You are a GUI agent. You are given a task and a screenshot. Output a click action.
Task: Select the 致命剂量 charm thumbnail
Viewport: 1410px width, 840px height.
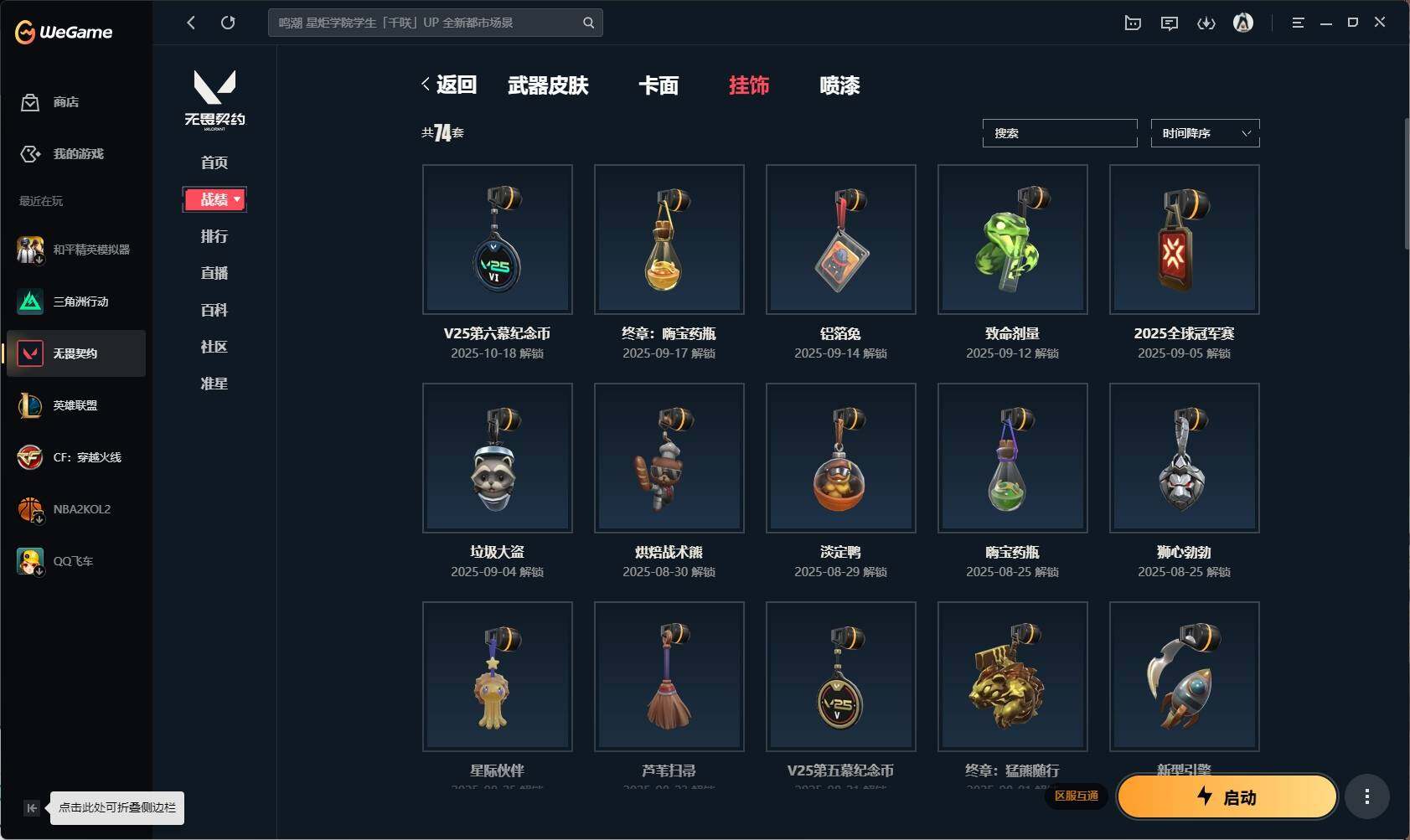[x=1012, y=240]
